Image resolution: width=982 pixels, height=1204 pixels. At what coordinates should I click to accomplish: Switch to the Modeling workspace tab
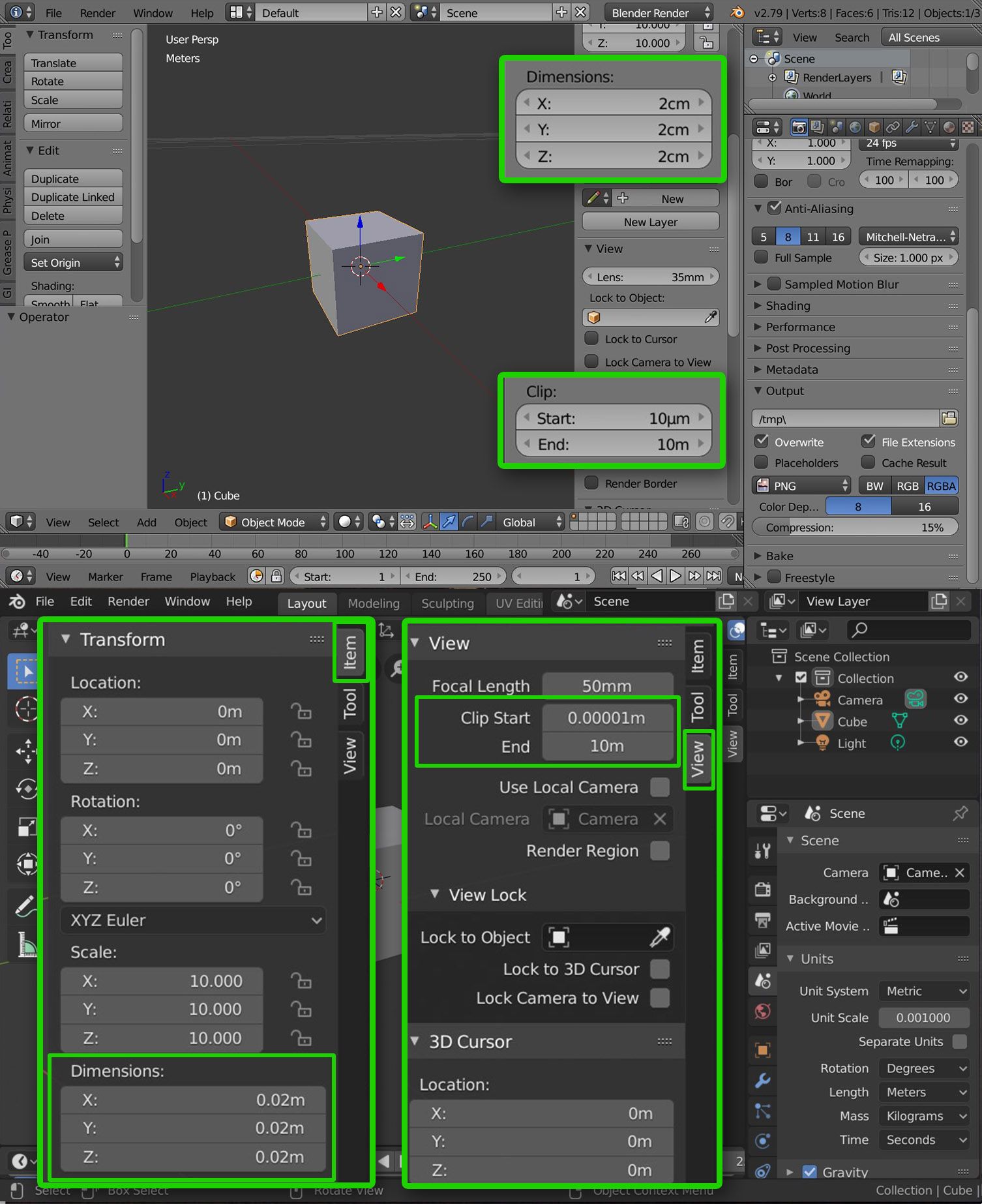(374, 603)
